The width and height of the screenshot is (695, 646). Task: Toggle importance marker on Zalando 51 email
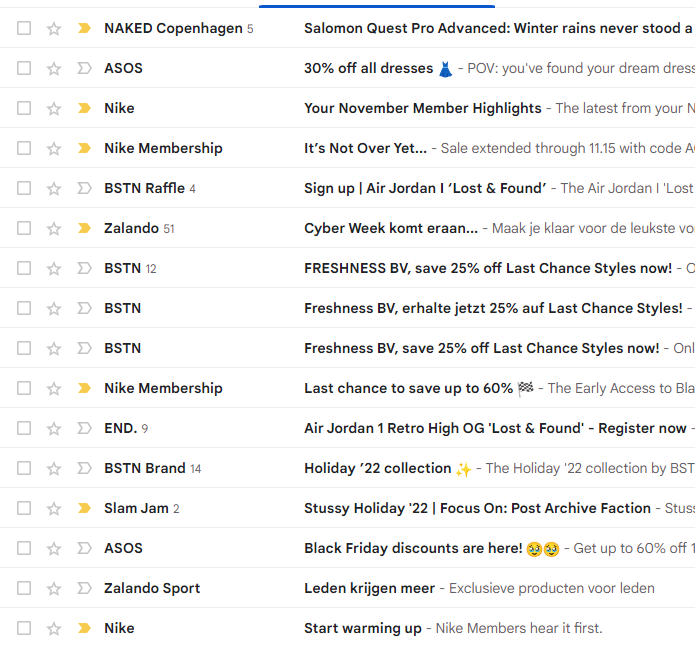[x=84, y=228]
